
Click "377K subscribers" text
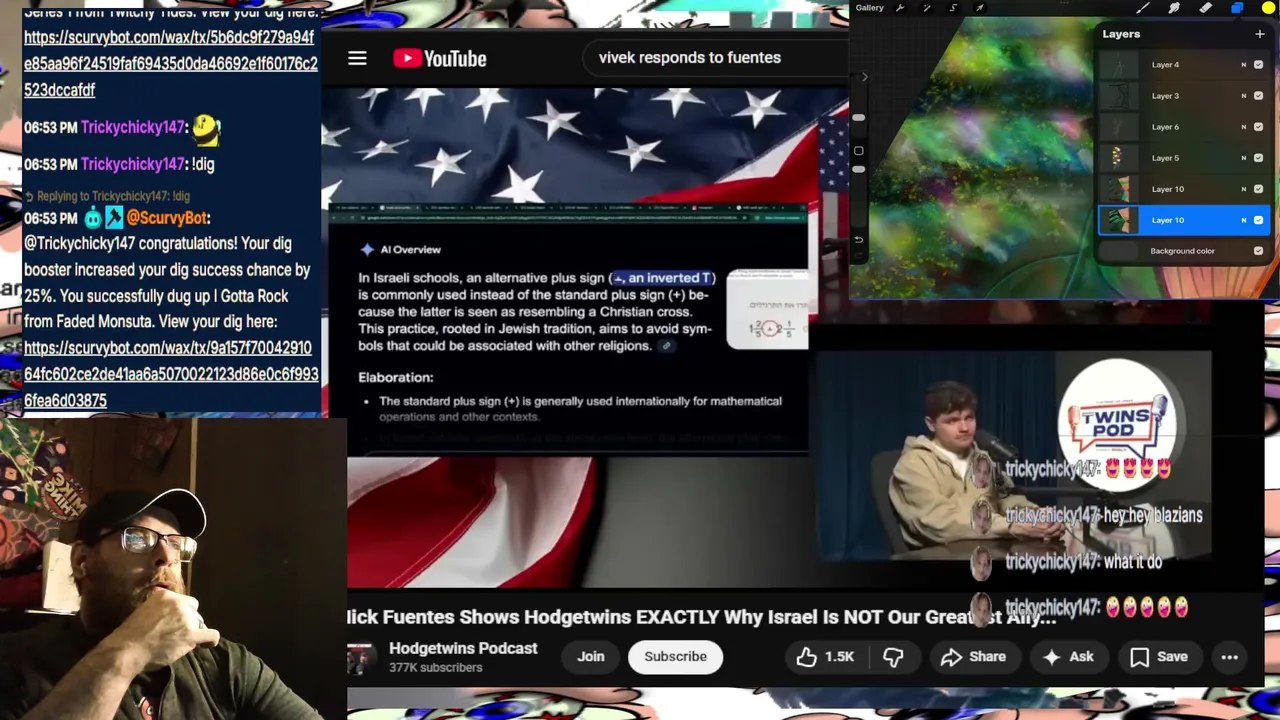pyautogui.click(x=435, y=667)
